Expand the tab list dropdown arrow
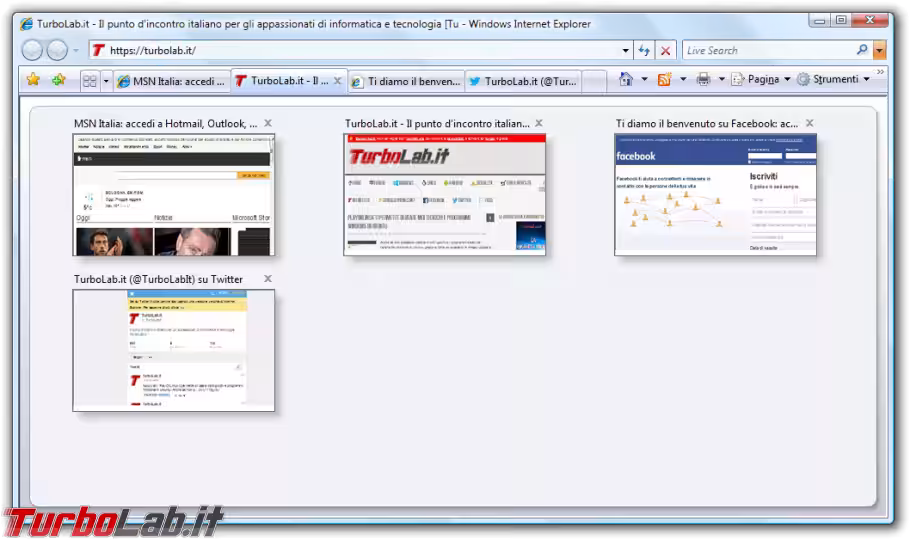Image resolution: width=910 pixels, height=540 pixels. [106, 81]
